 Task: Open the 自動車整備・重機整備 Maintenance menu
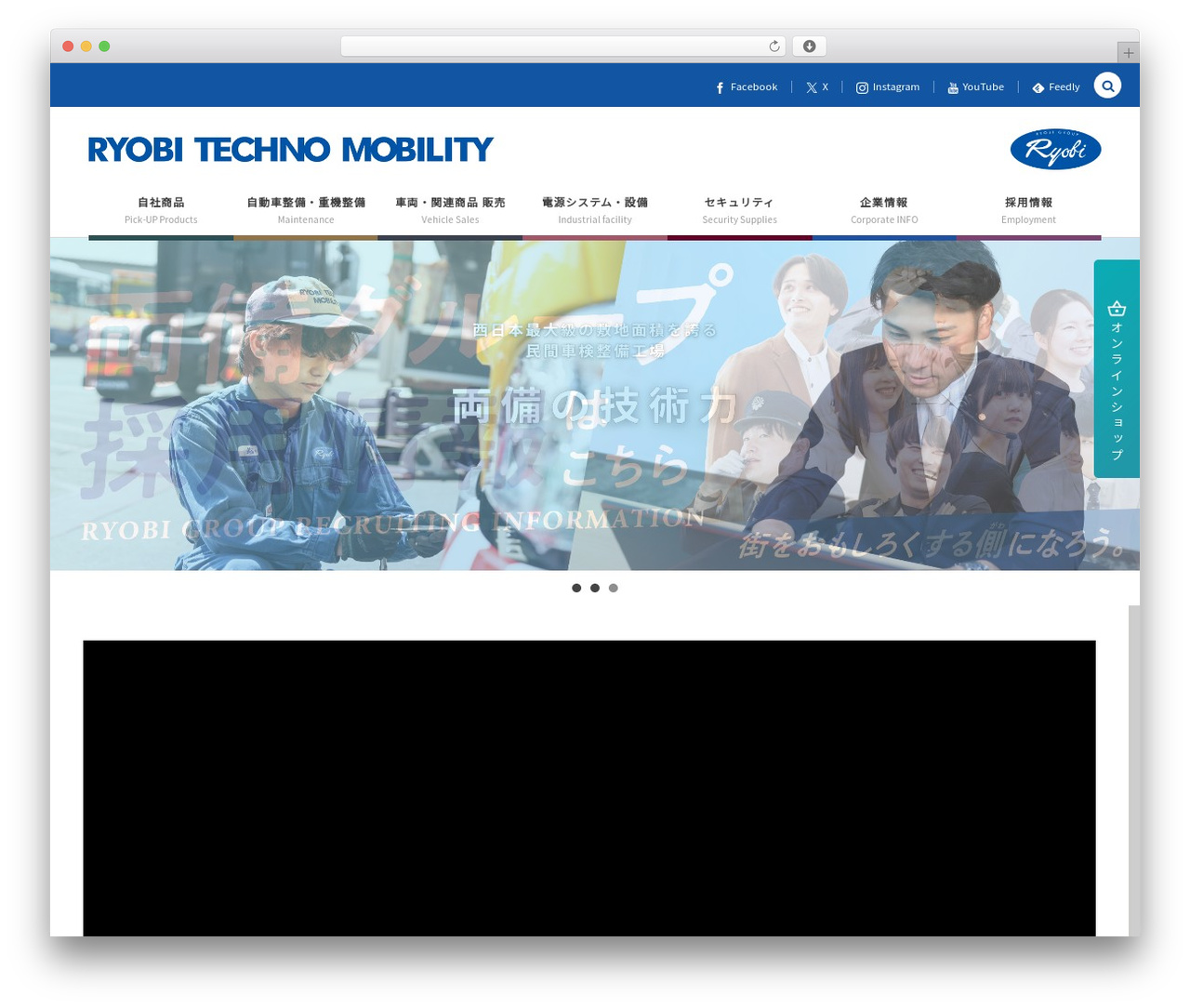coord(306,211)
